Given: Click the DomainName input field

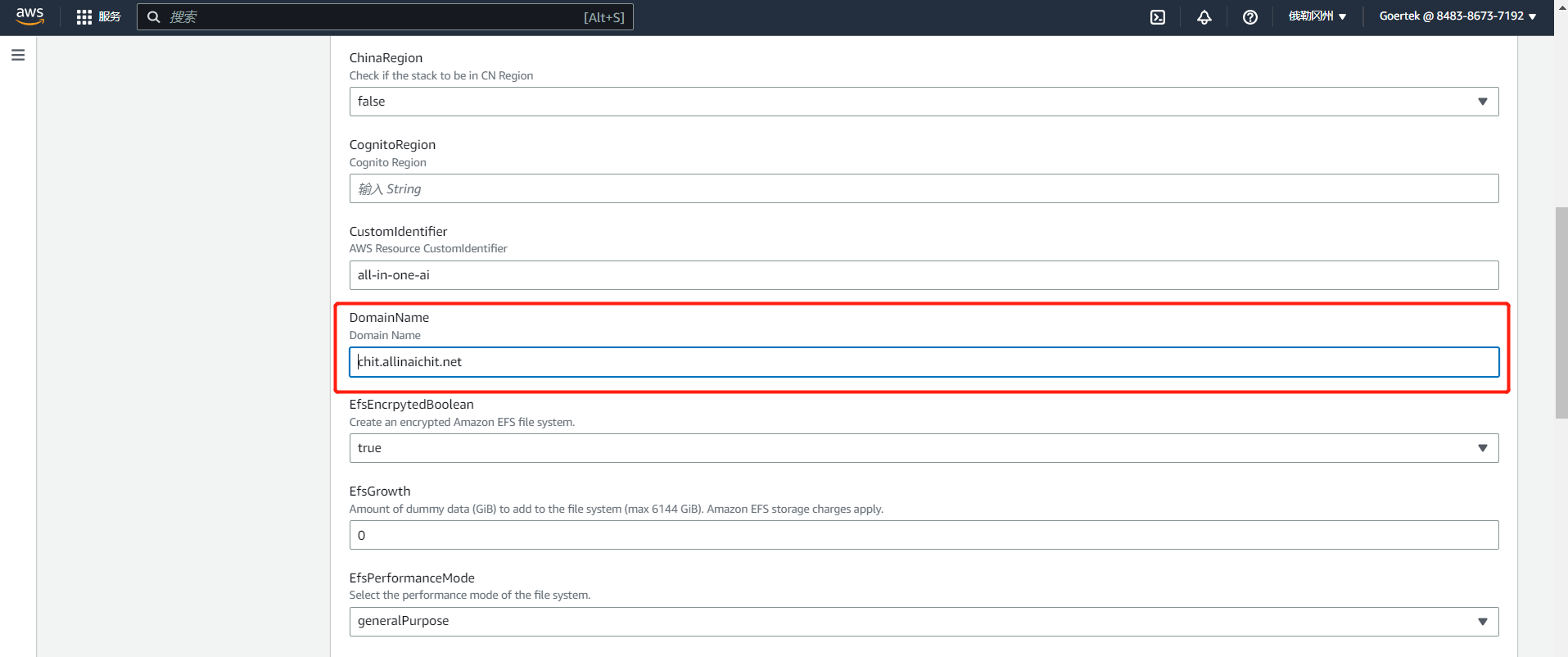Looking at the screenshot, I should pyautogui.click(x=924, y=362).
